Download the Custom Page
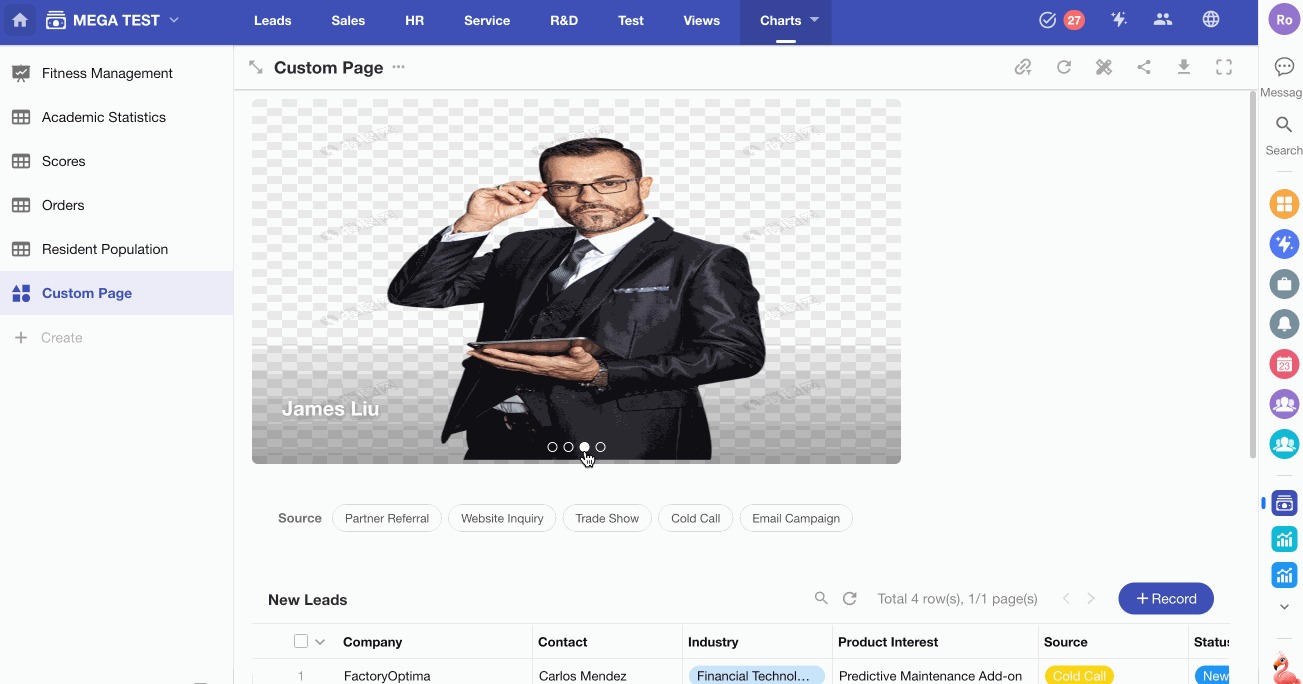The width and height of the screenshot is (1303, 684). pos(1184,67)
